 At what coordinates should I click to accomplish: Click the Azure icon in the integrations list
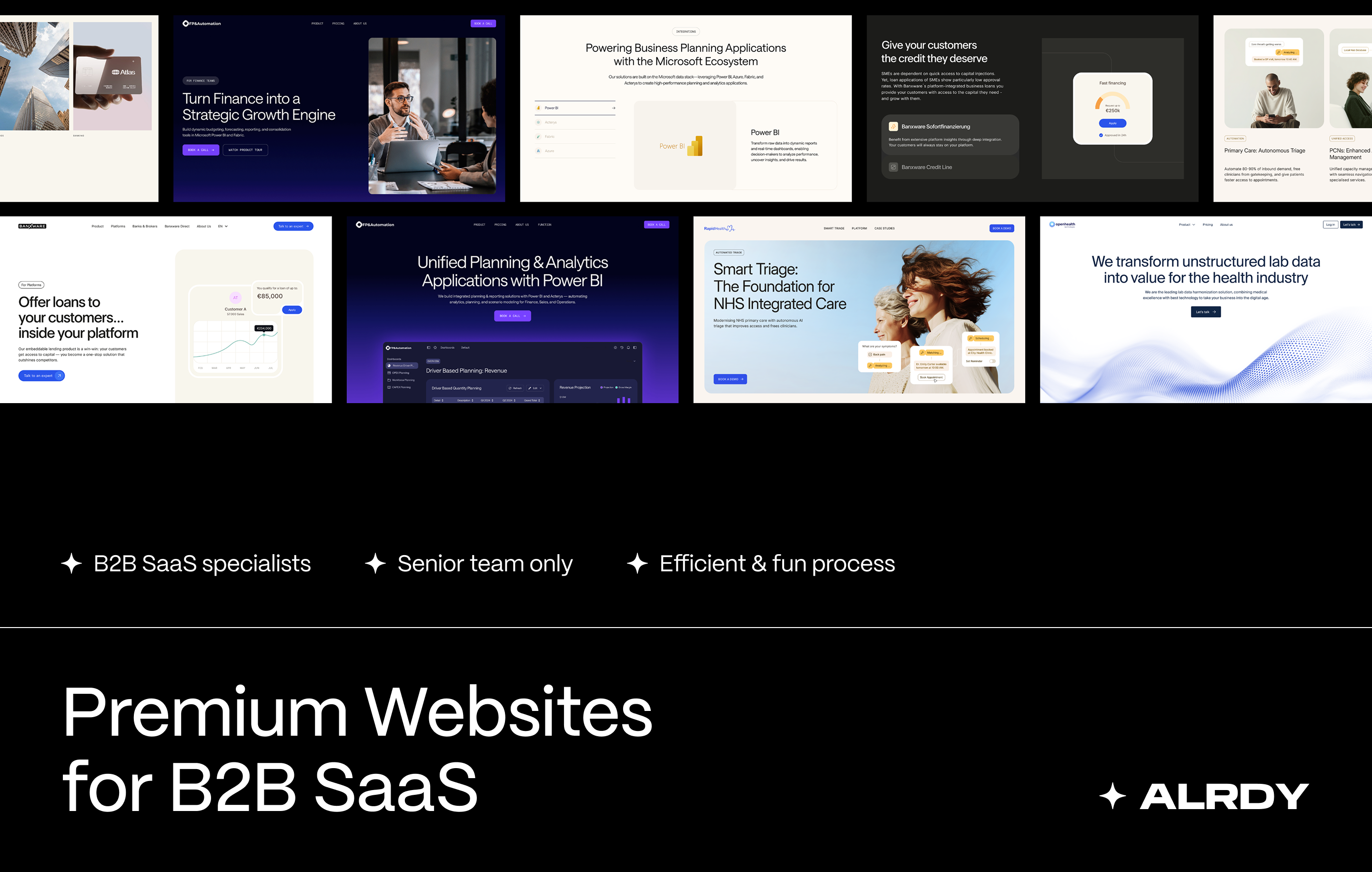(538, 151)
